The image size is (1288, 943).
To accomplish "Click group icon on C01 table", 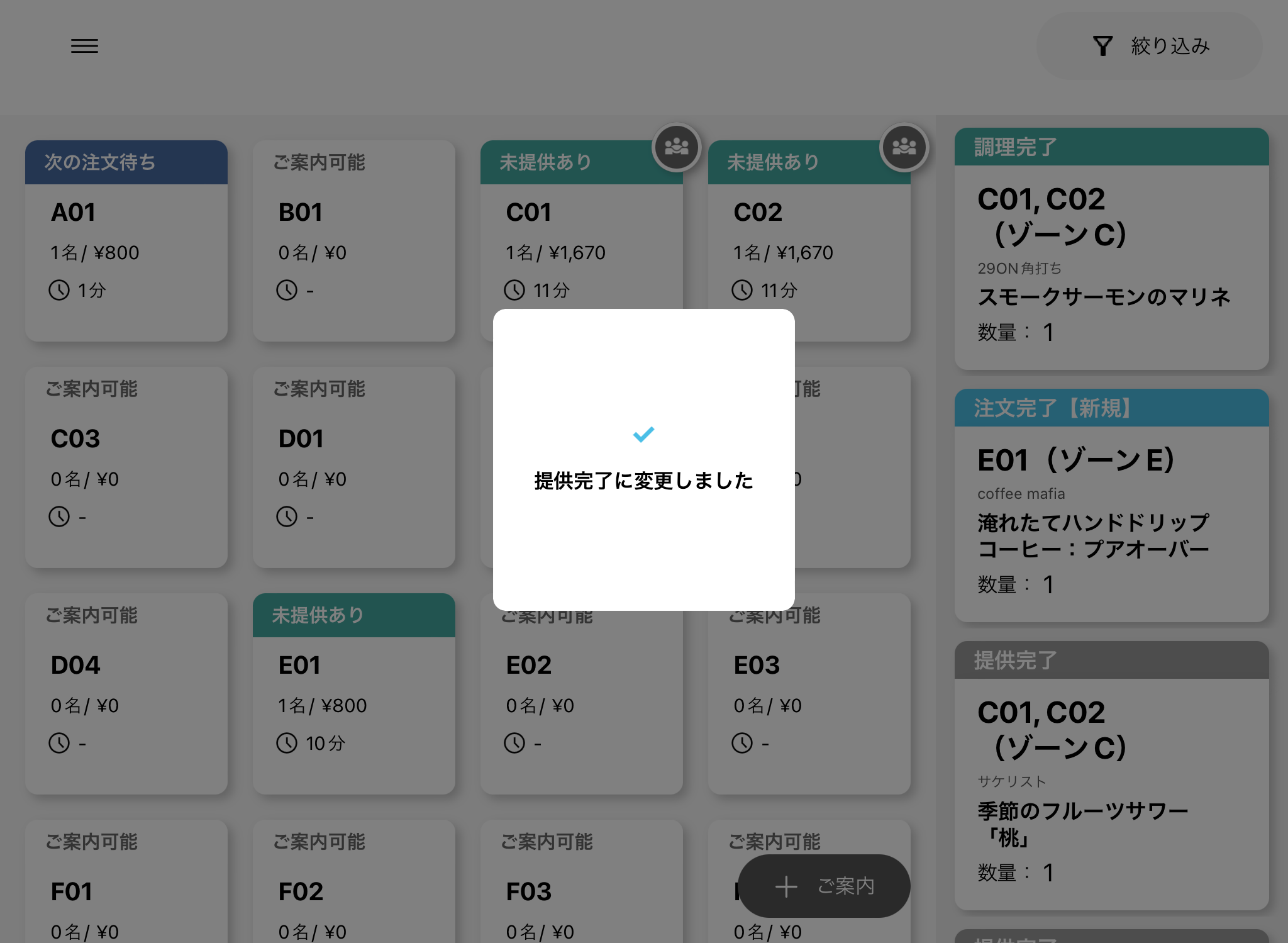I will (x=676, y=147).
